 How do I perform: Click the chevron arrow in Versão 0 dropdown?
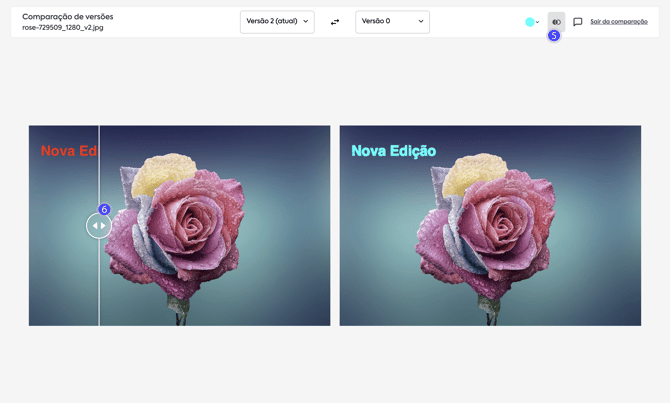point(421,22)
